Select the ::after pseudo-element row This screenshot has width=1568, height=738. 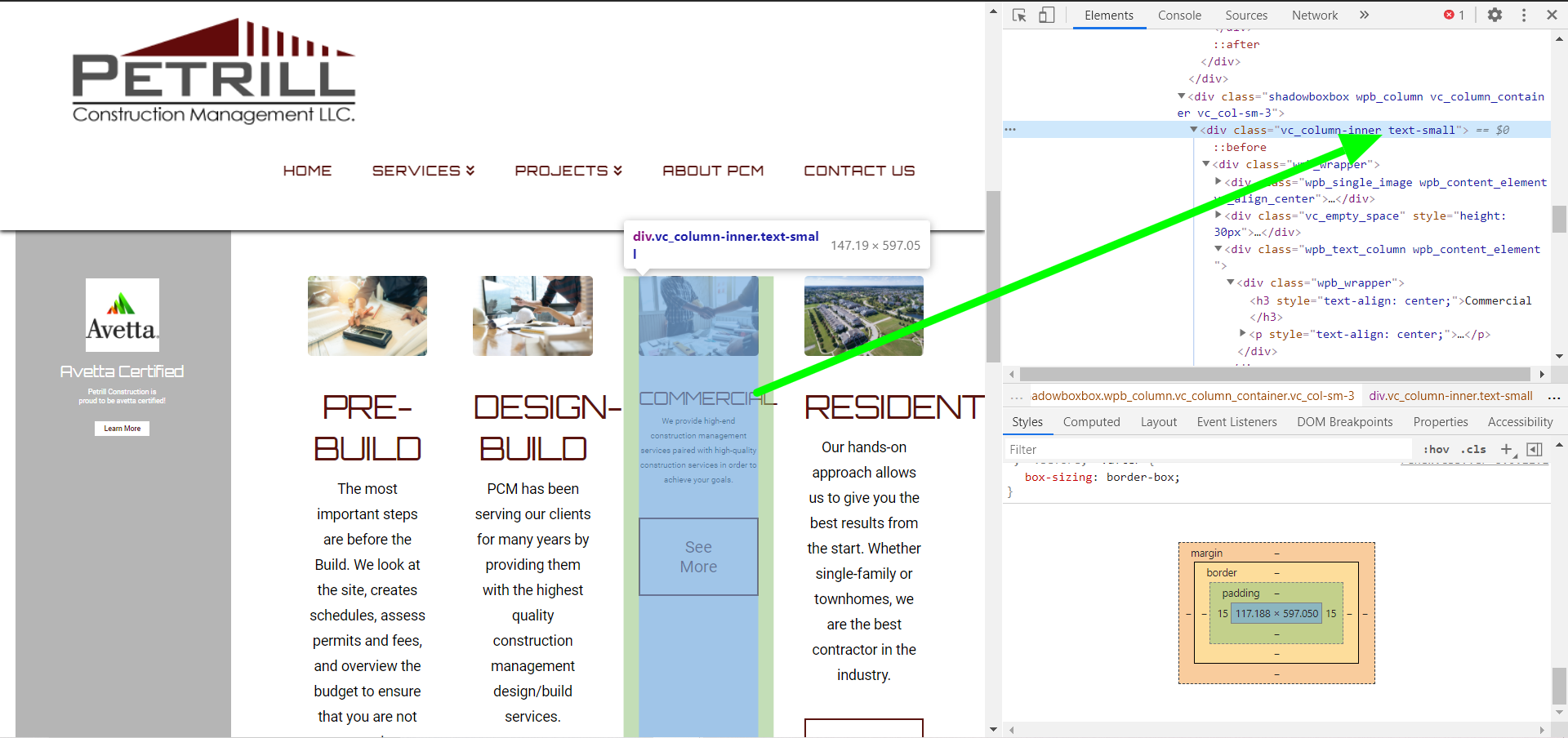1236,45
